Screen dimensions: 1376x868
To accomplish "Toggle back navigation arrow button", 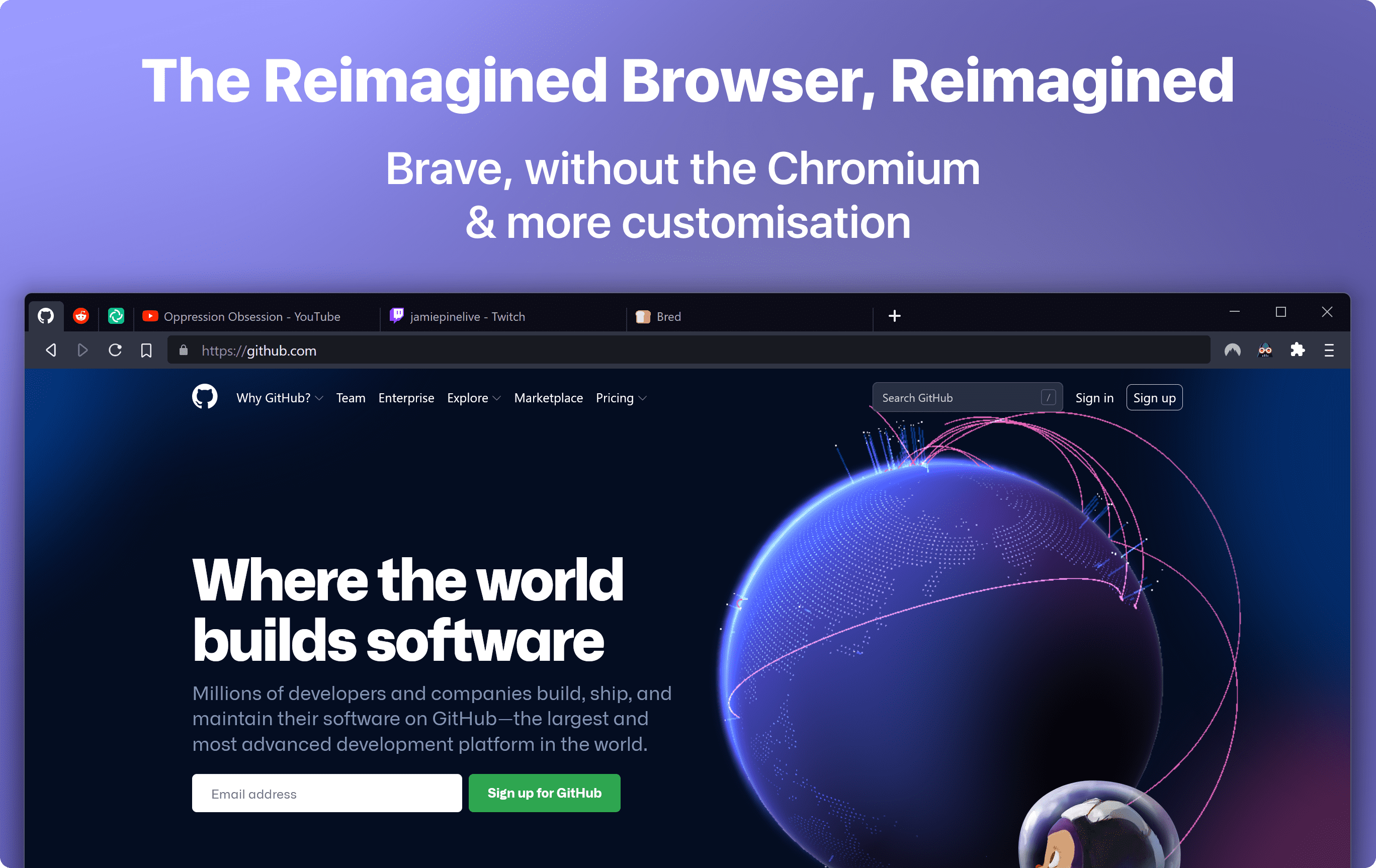I will click(50, 350).
